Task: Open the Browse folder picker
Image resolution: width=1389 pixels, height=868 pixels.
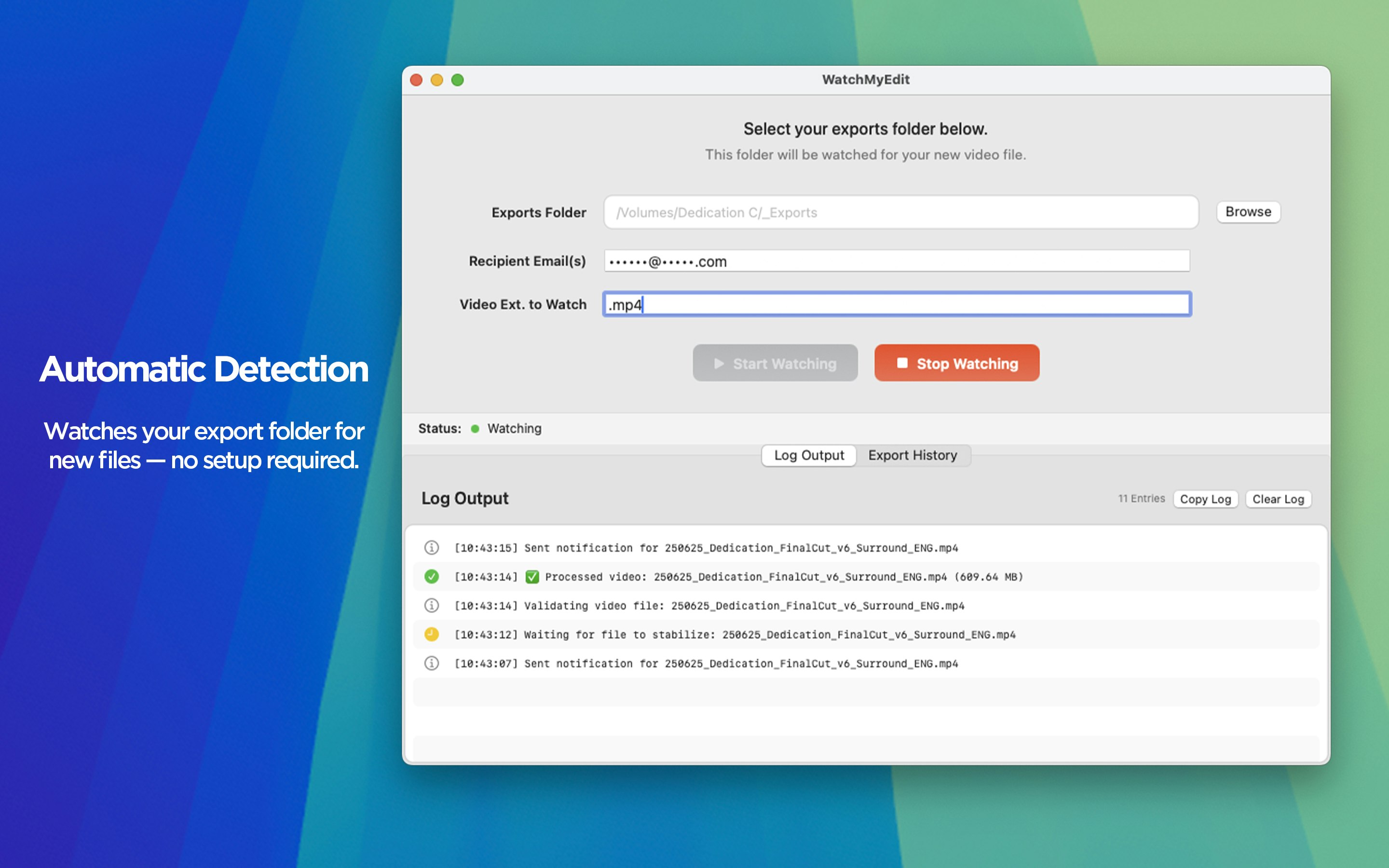Action: tap(1248, 212)
